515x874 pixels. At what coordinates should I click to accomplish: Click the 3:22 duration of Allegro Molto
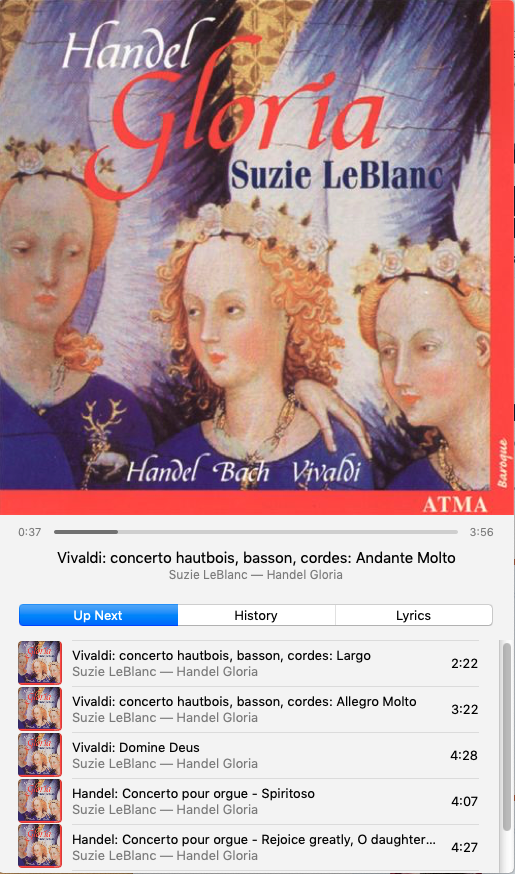click(x=464, y=710)
